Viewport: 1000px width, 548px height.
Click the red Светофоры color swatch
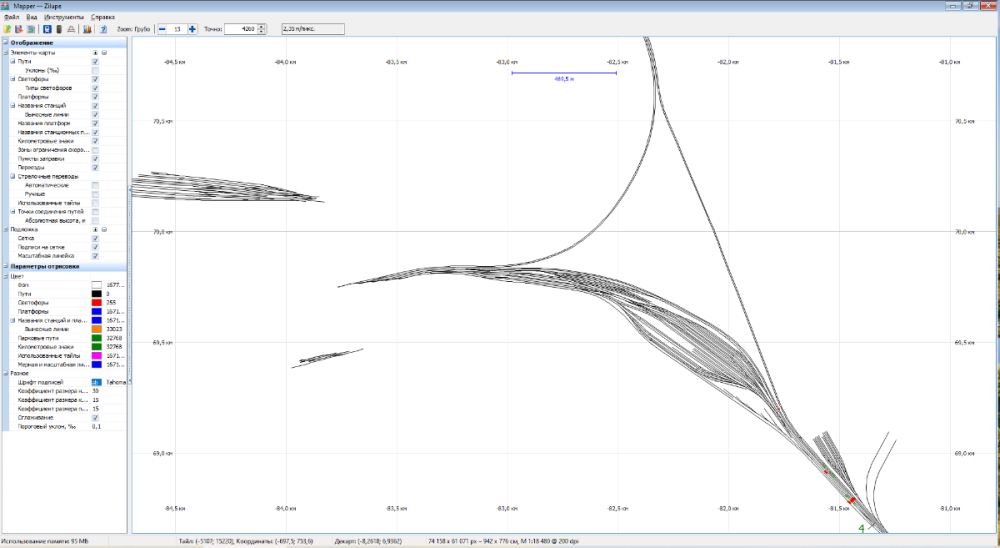pyautogui.click(x=97, y=302)
